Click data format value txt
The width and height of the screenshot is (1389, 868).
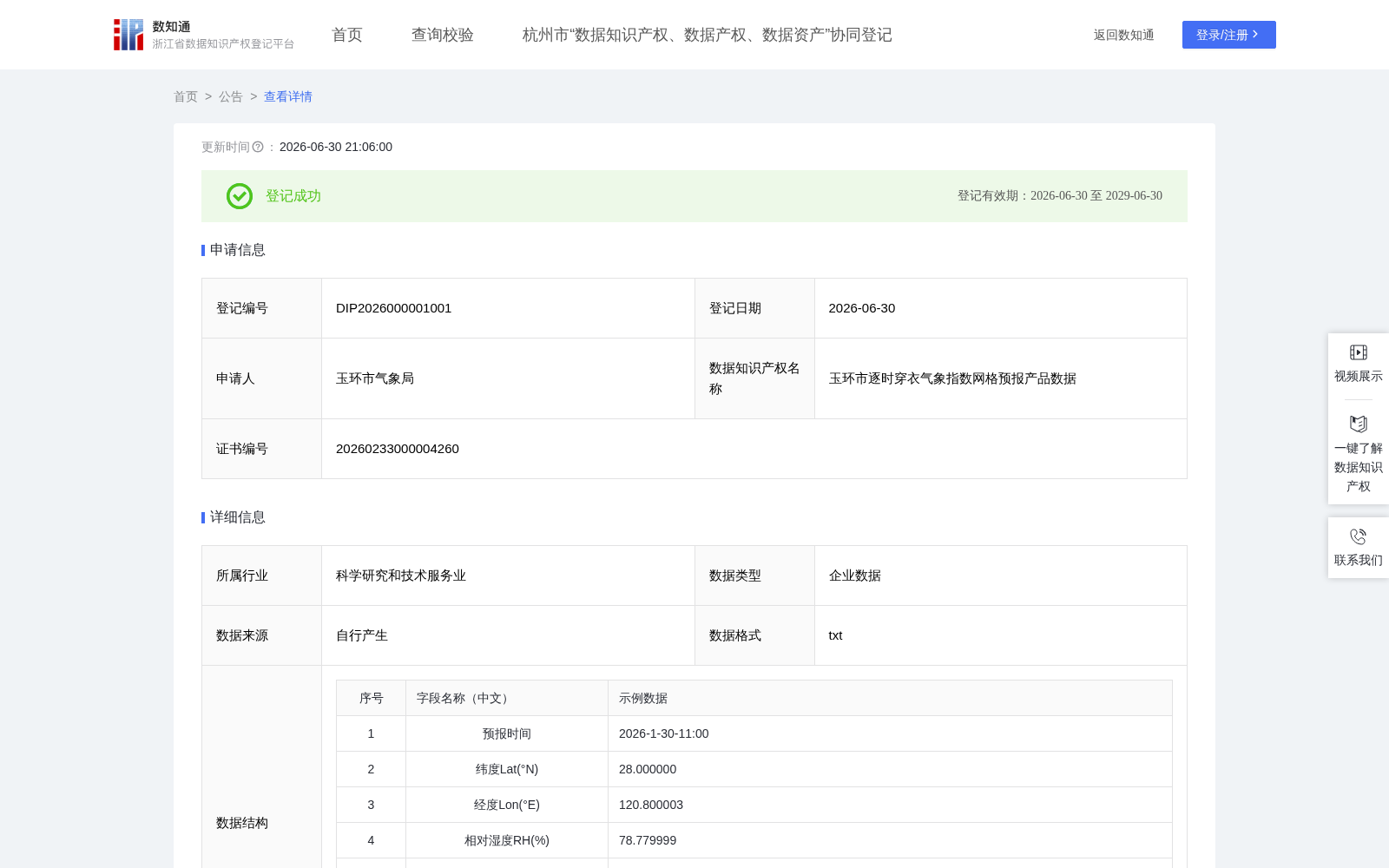(836, 635)
